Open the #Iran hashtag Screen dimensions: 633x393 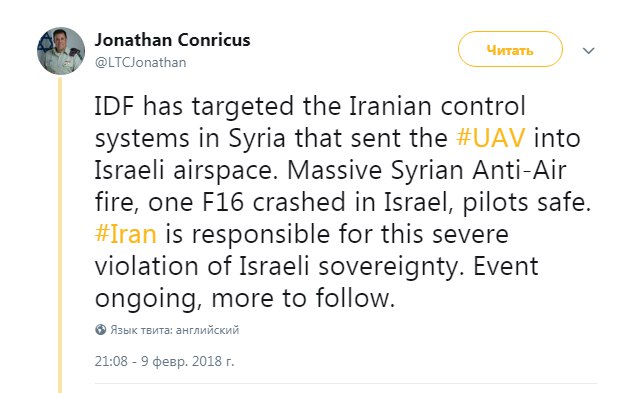(x=126, y=234)
